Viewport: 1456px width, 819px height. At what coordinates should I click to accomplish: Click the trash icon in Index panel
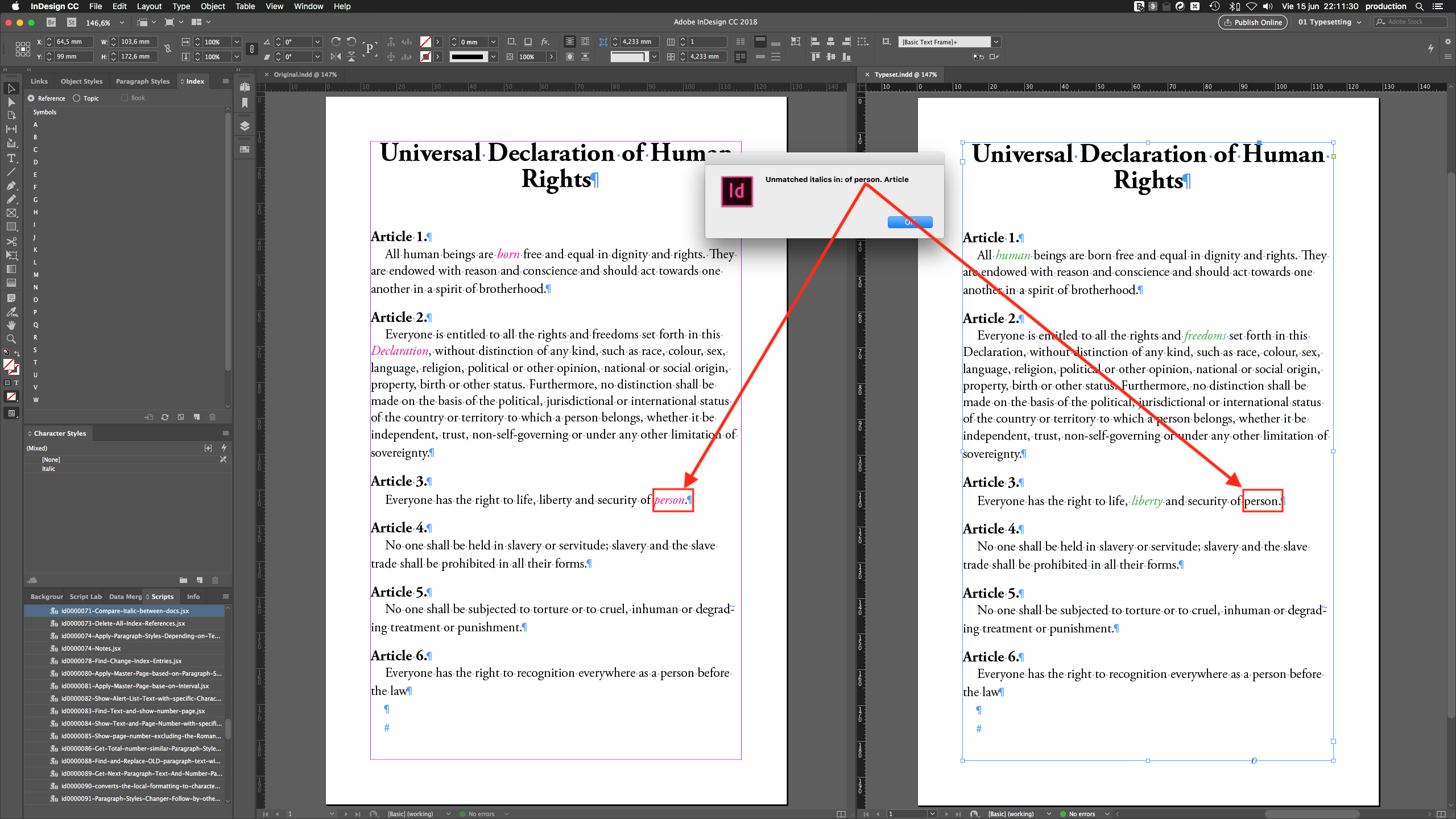click(212, 417)
